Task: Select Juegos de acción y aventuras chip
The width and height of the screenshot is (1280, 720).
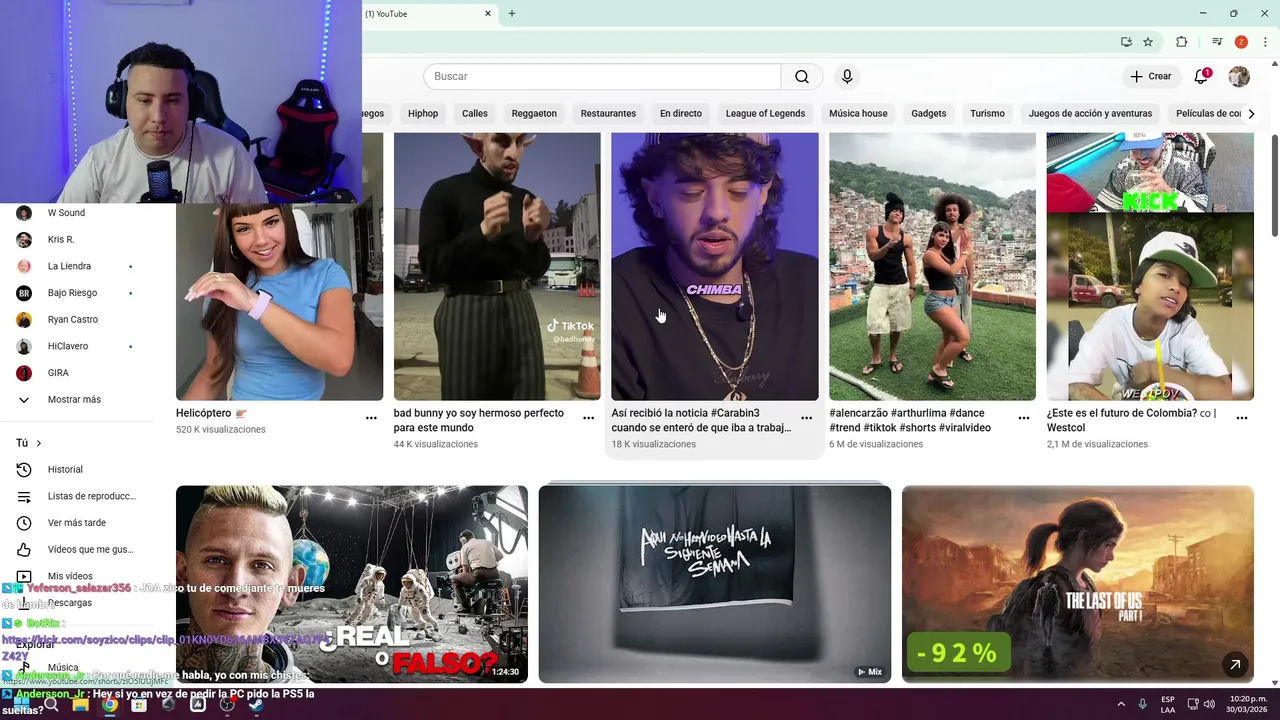Action: point(1090,114)
